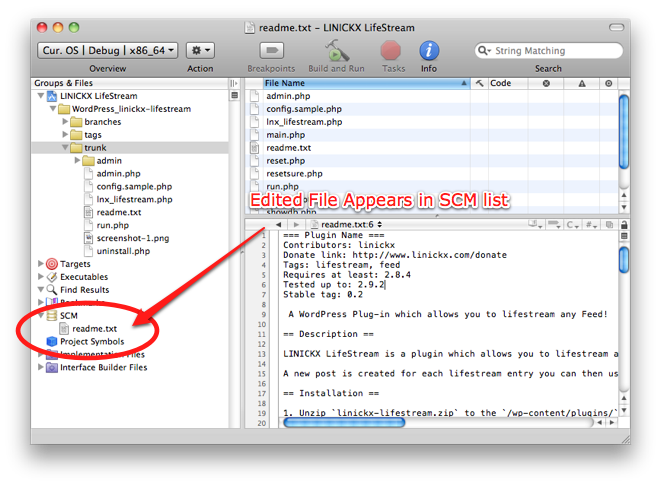Select config.sample.php in the tree
This screenshot has height=486, width=661.
[x=134, y=186]
